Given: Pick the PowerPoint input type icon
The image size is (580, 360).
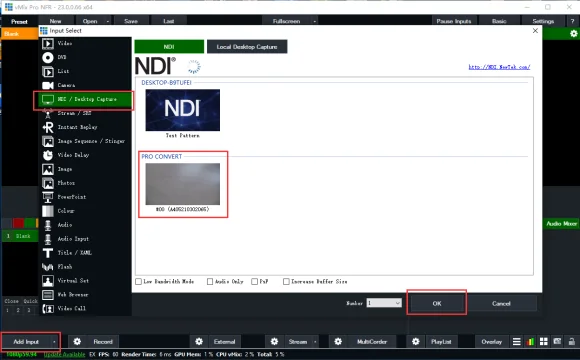Looking at the screenshot, I should pyautogui.click(x=48, y=197).
